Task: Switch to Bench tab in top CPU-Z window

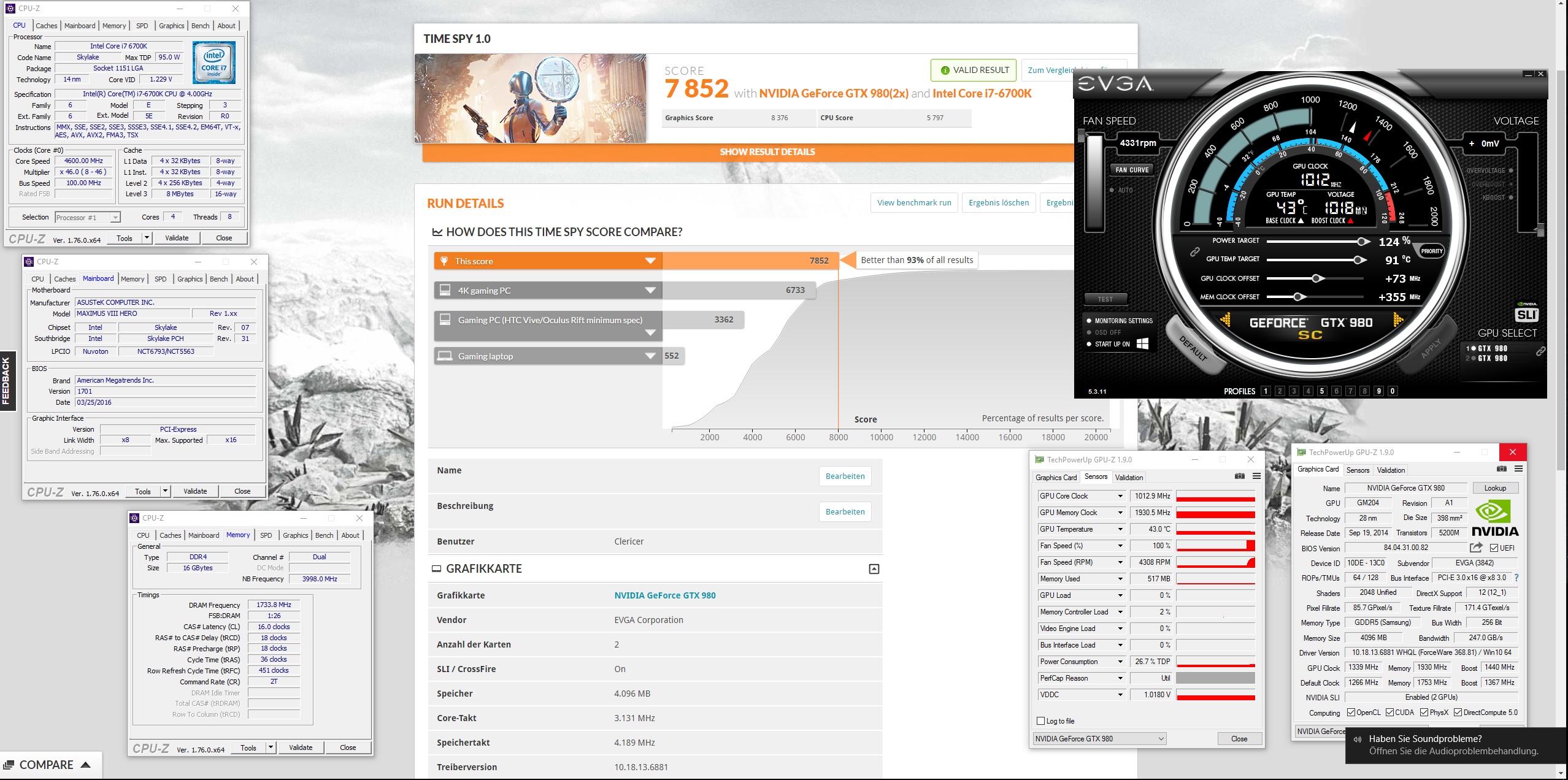Action: tap(201, 26)
